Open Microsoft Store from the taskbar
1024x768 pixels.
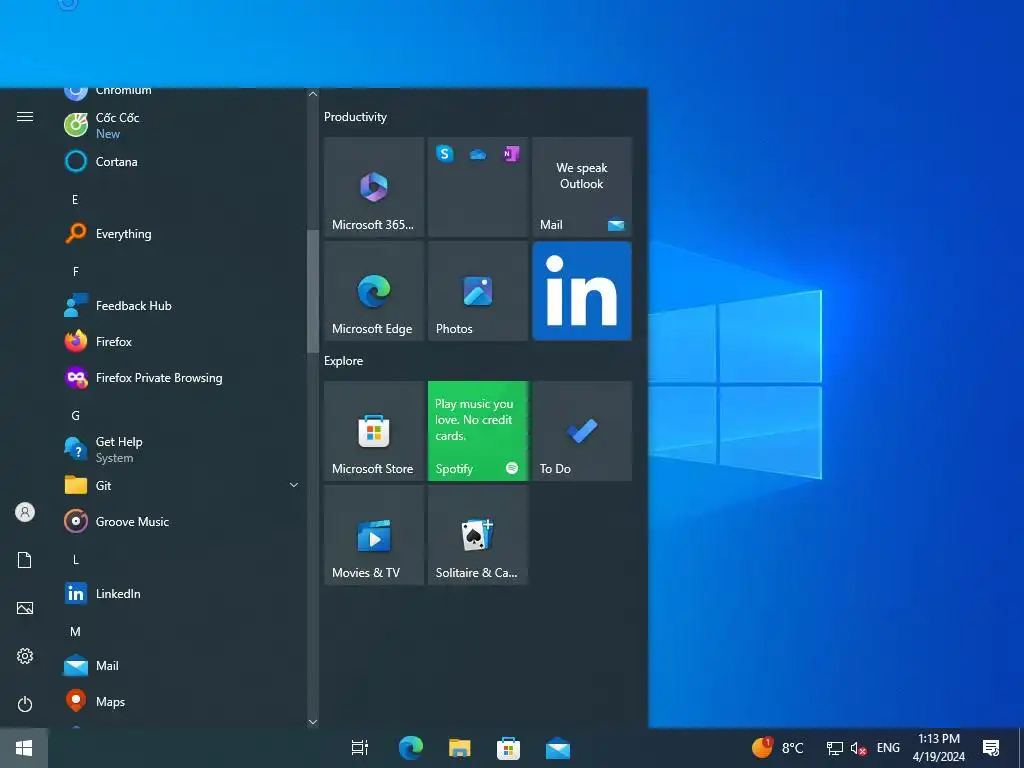[508, 748]
